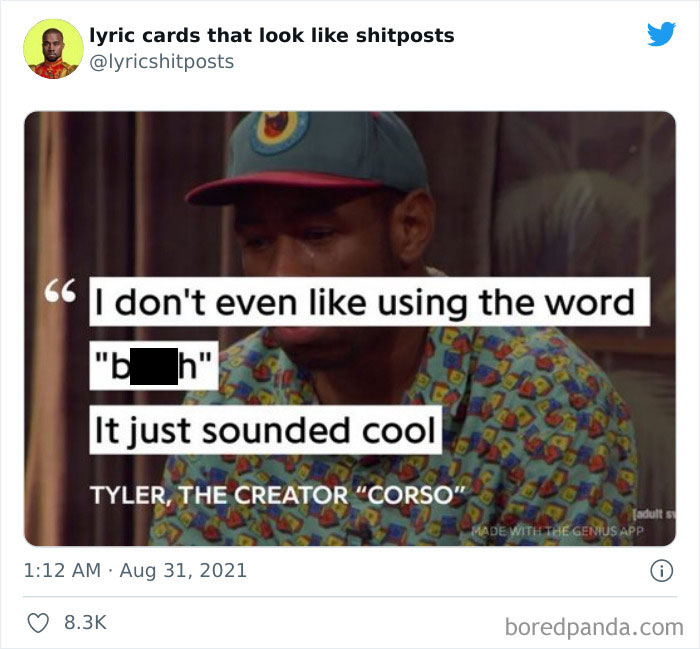
Task: Open 'lyric cards that look like shitposts' profile name
Action: point(272,35)
